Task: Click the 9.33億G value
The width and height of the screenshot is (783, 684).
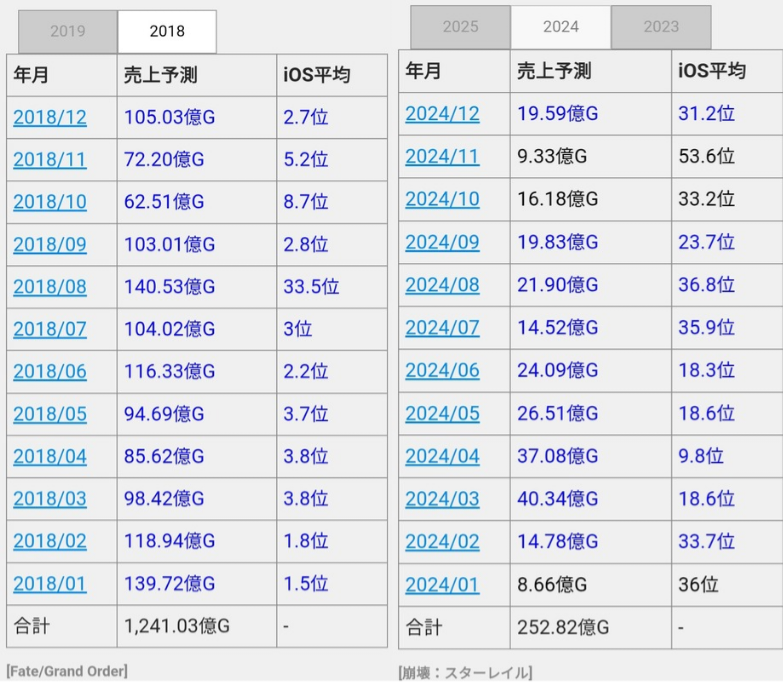Action: tap(552, 157)
